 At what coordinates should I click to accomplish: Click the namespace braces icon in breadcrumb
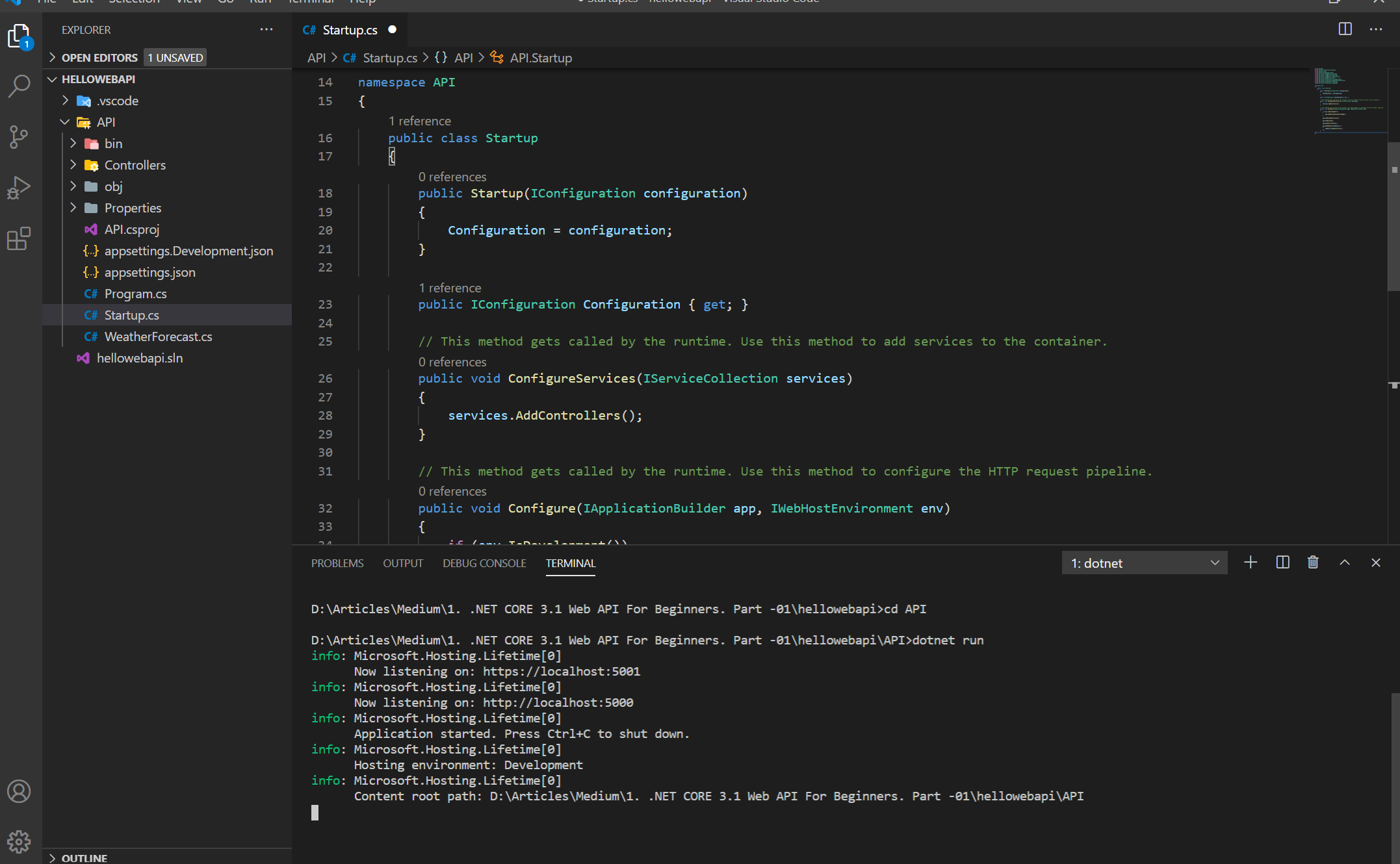(x=441, y=58)
